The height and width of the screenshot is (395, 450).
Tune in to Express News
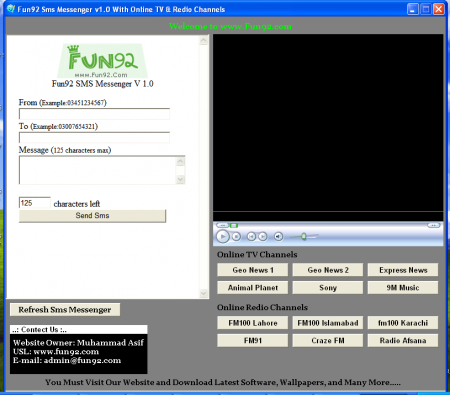(403, 270)
